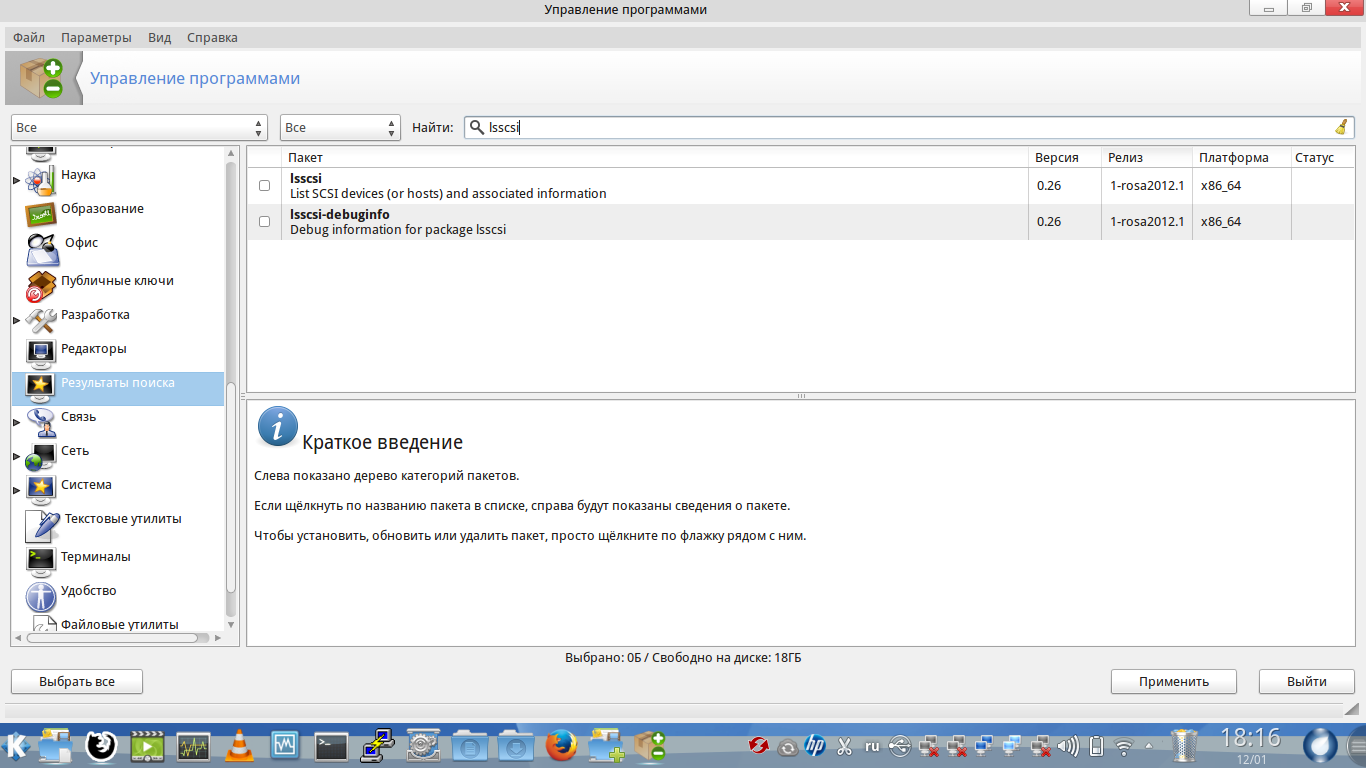
Task: Sort by the Платформа column header
Action: click(x=1241, y=157)
